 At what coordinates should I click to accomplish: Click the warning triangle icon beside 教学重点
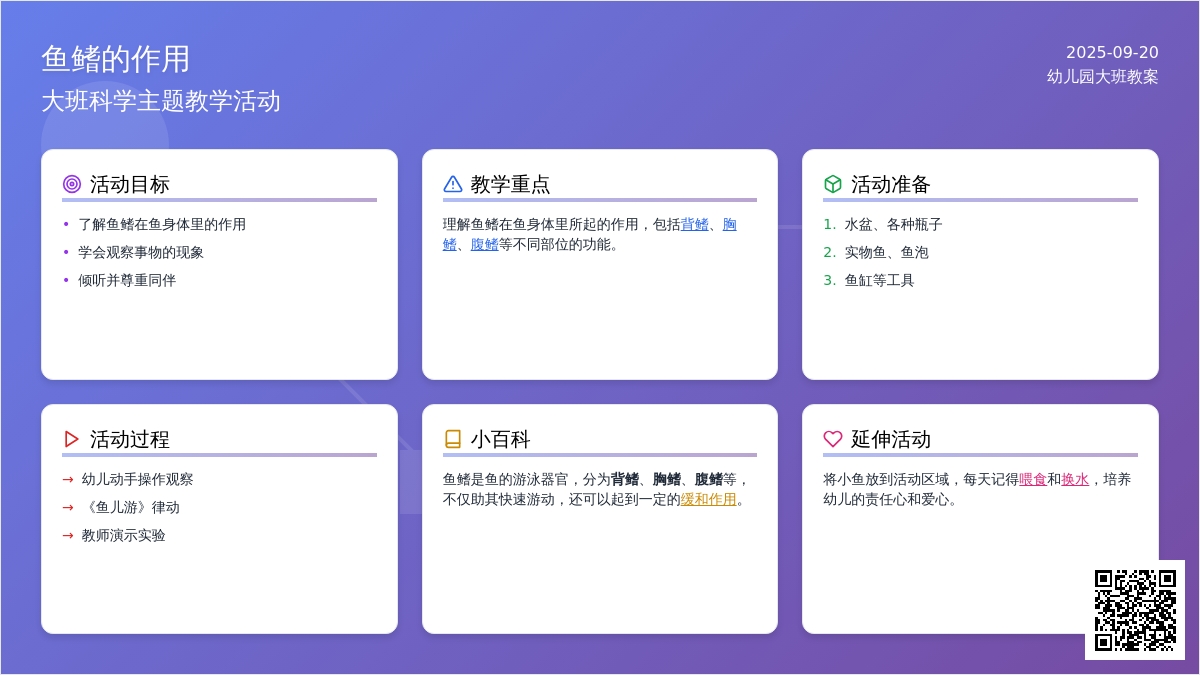452,184
